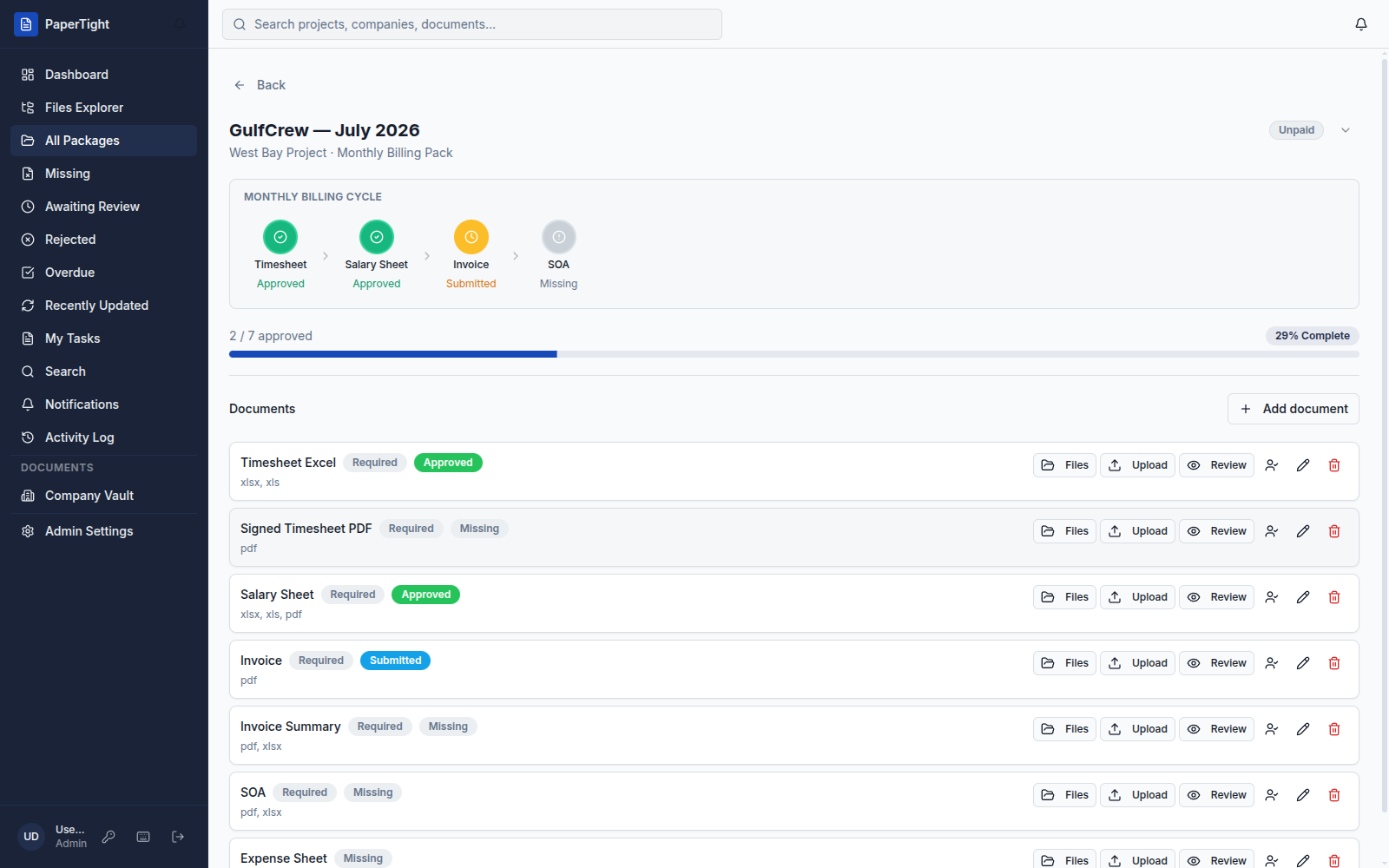
Task: Assign user to Salary Sheet document
Action: click(x=1272, y=597)
